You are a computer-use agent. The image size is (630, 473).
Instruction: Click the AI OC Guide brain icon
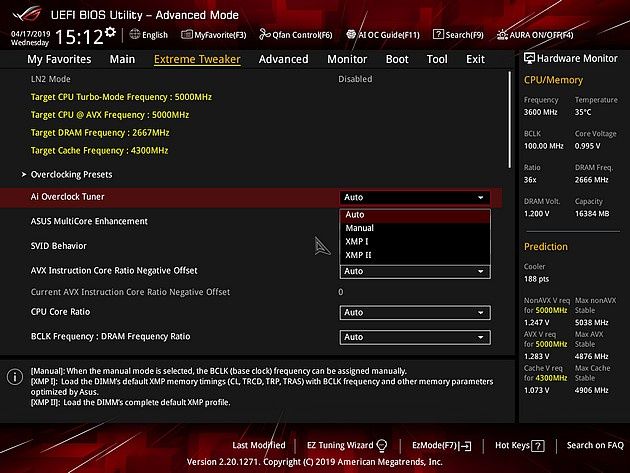tap(351, 35)
